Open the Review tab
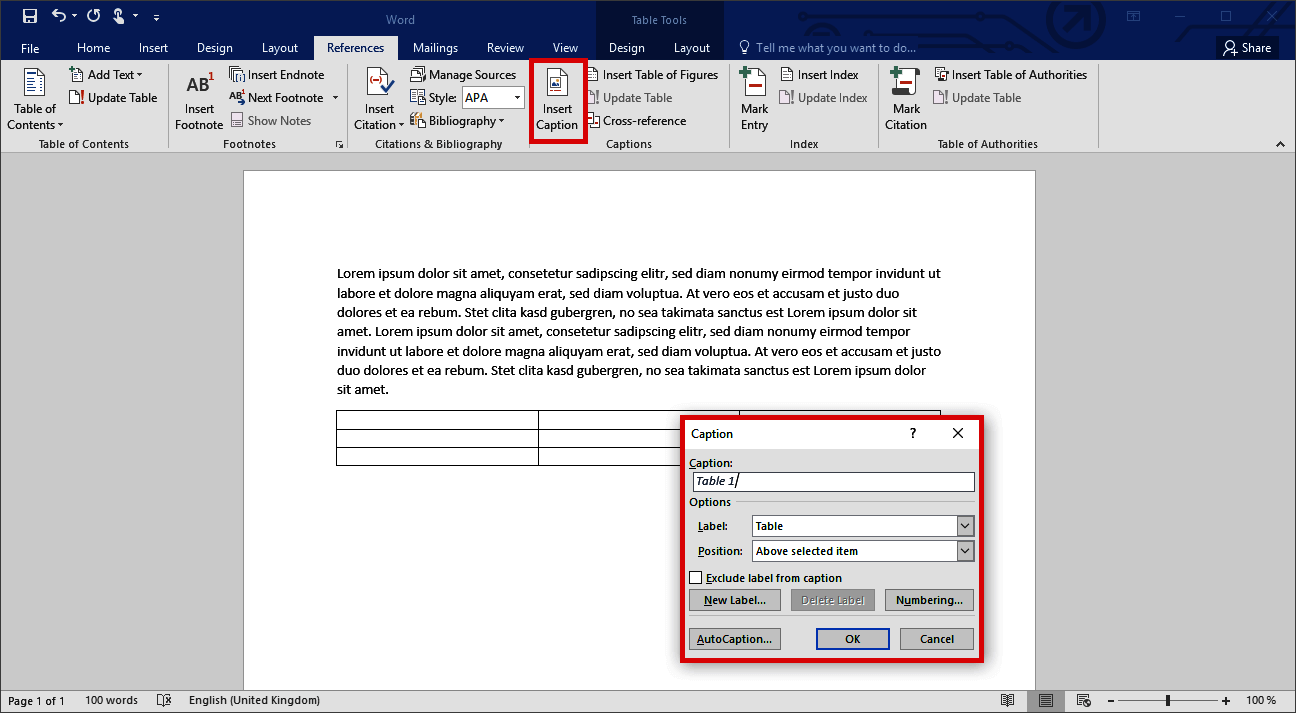This screenshot has width=1296, height=713. pyautogui.click(x=505, y=47)
